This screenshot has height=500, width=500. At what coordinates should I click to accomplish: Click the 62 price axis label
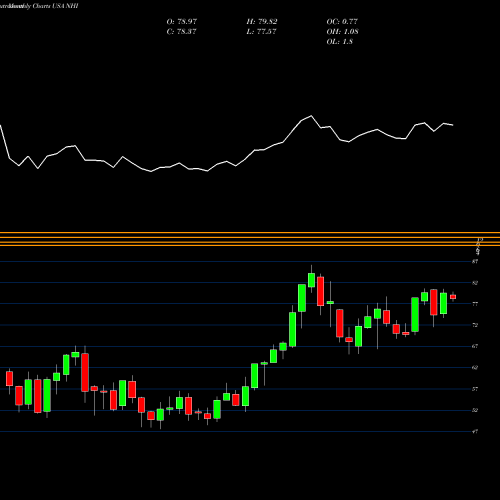pos(475,368)
